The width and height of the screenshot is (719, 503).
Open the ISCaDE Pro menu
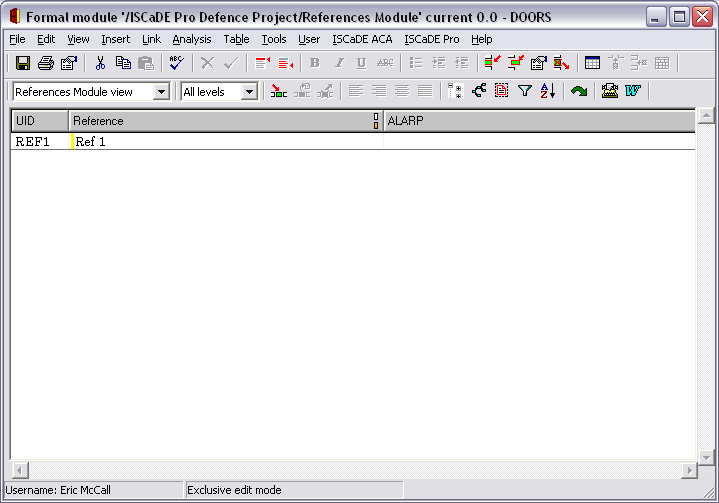coord(431,39)
